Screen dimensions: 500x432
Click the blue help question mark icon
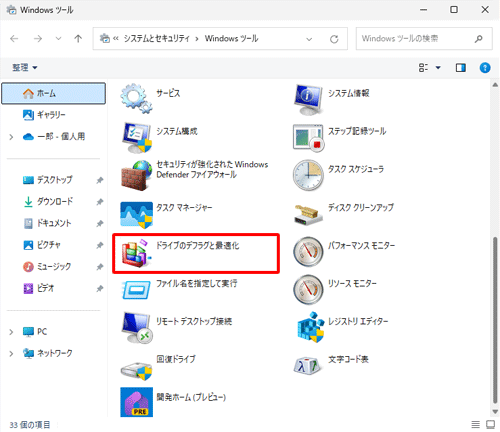point(485,68)
